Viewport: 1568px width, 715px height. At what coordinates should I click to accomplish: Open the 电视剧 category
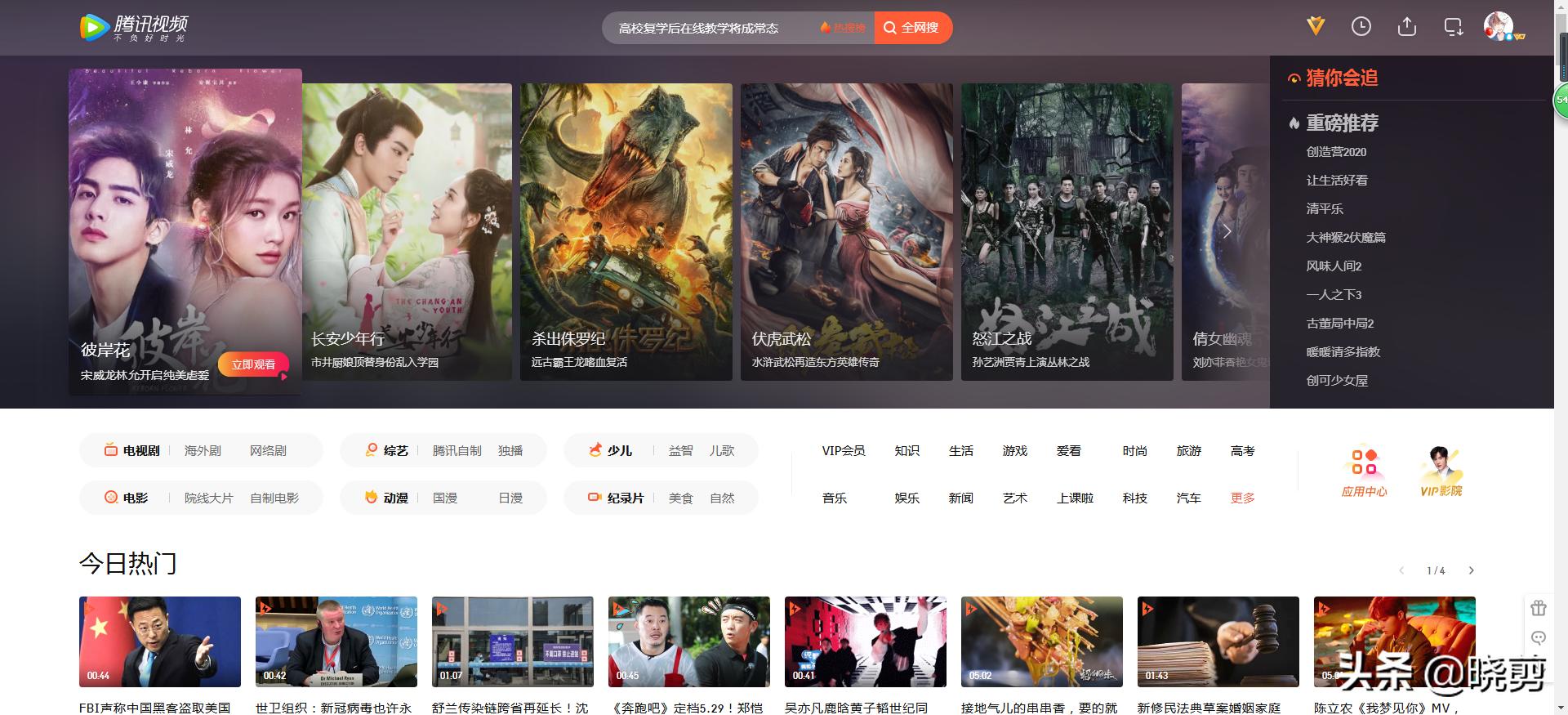[x=141, y=450]
